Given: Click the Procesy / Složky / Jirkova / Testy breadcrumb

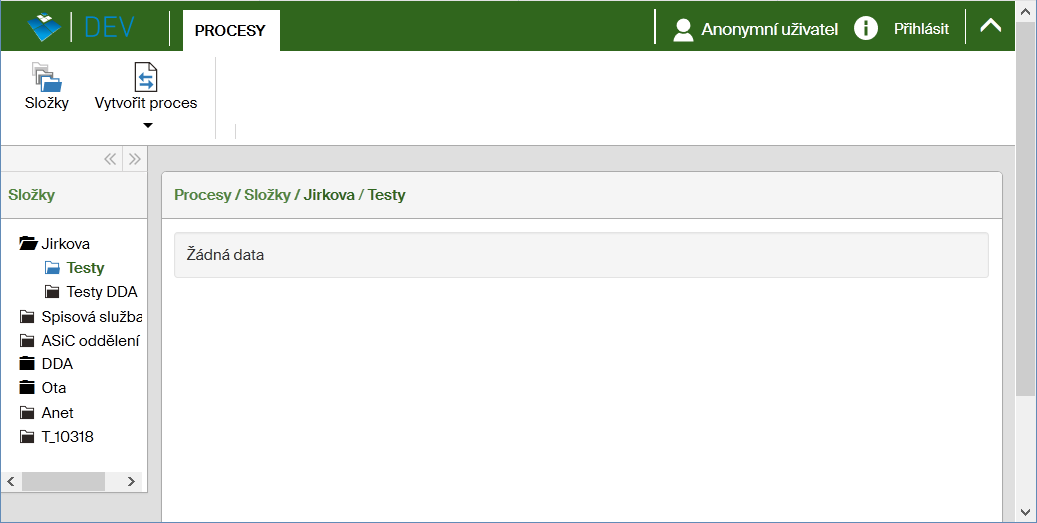Looking at the screenshot, I should pyautogui.click(x=290, y=195).
